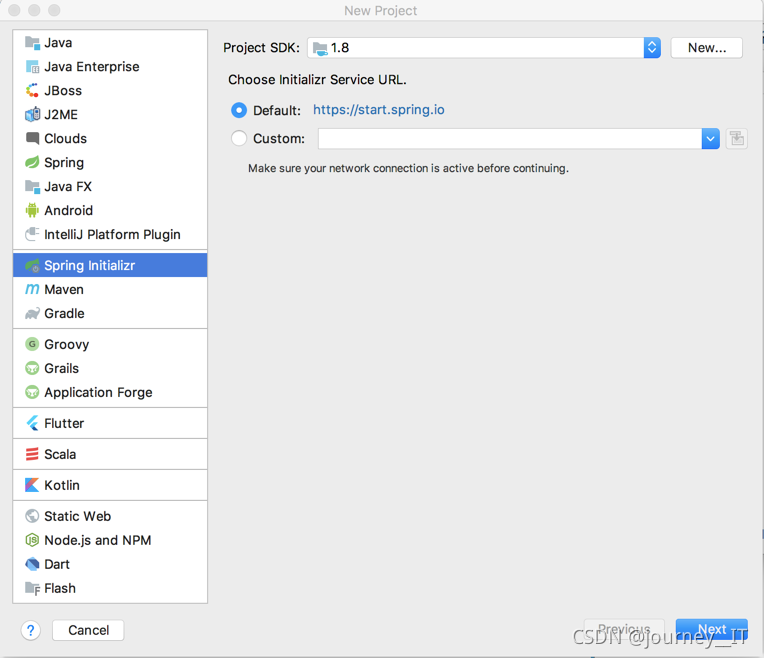
Task: Choose Java project type
Action: (110, 43)
